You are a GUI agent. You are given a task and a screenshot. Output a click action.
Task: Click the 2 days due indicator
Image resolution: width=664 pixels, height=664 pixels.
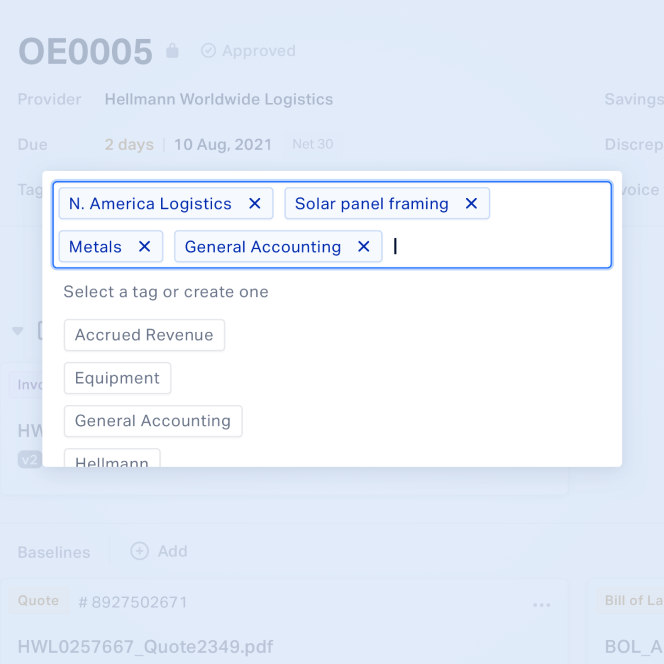[129, 144]
